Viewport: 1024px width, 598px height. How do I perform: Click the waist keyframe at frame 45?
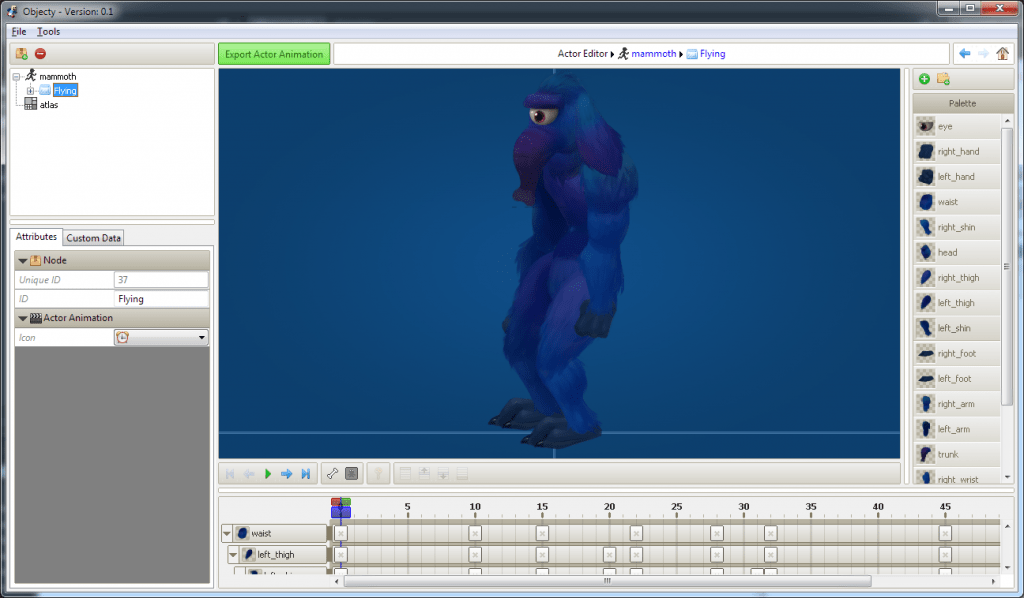(945, 533)
